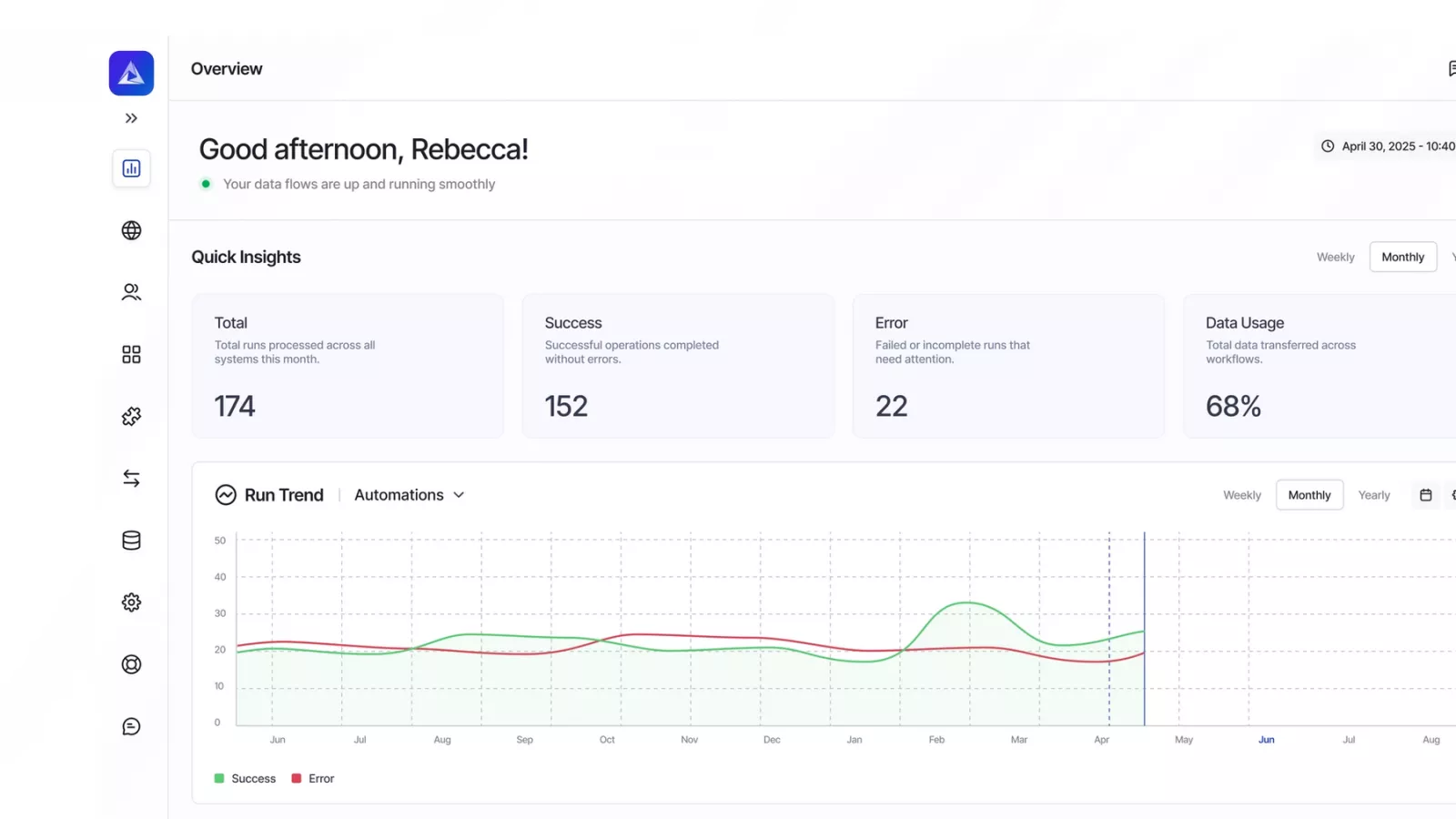The width and height of the screenshot is (1456, 819).
Task: Click the 'Quick Insights' heading
Action: pyautogui.click(x=246, y=258)
